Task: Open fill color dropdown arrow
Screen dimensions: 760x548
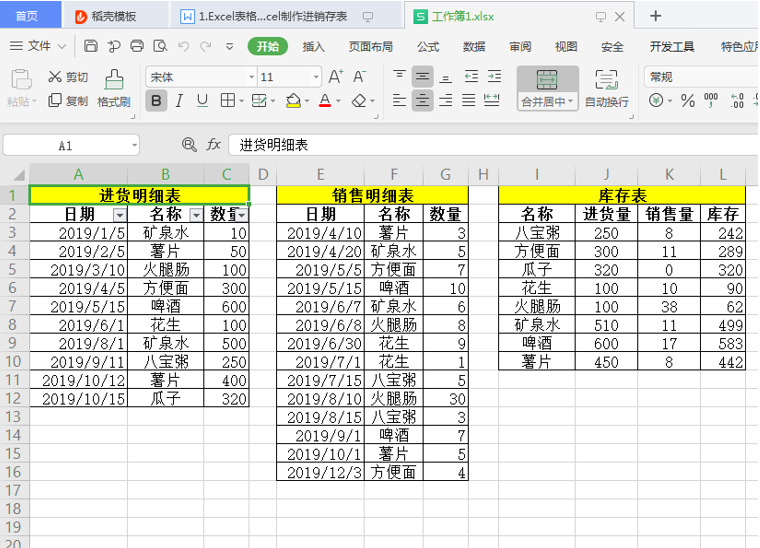Action: click(307, 101)
